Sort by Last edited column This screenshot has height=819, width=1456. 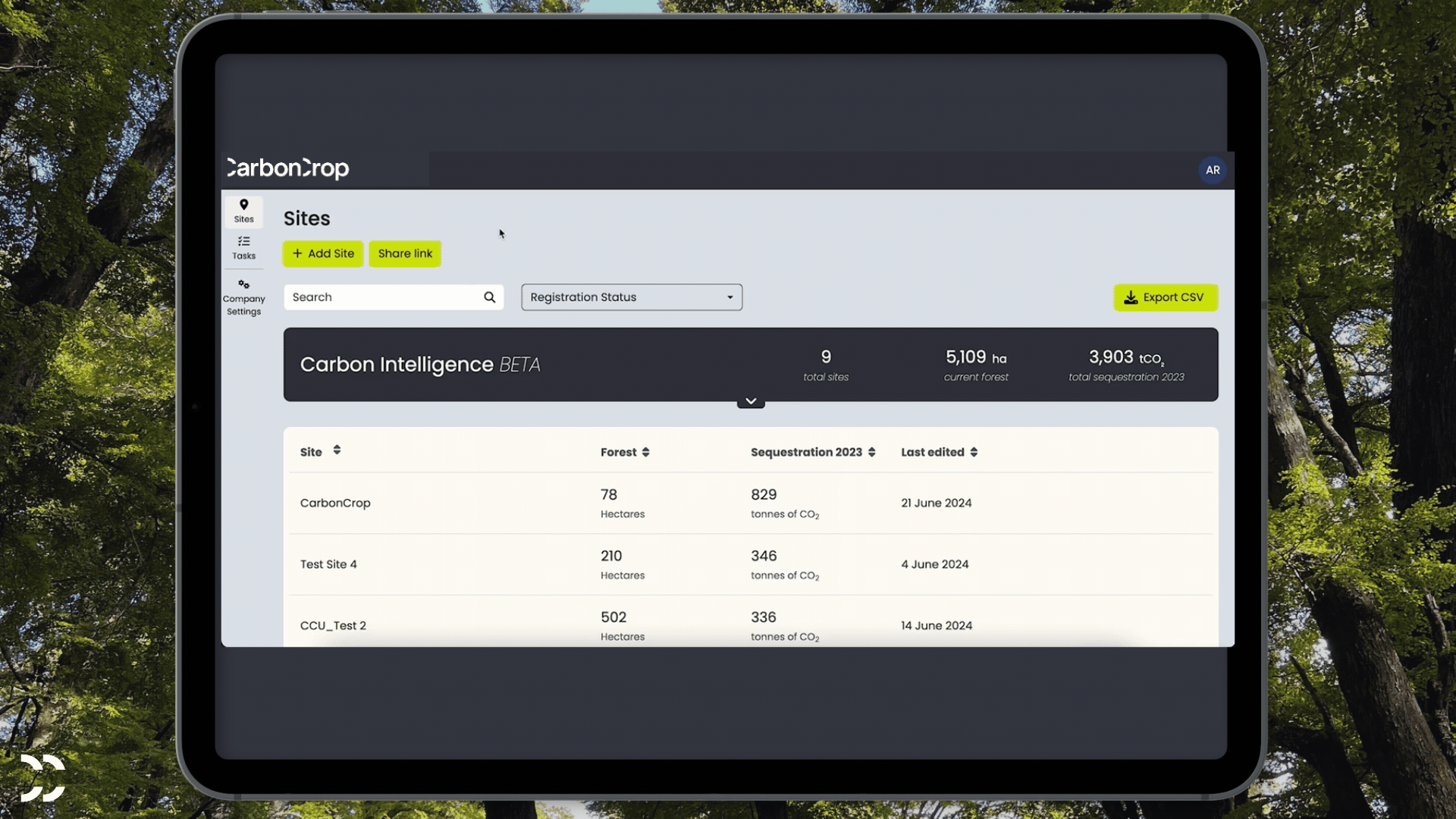pos(974,452)
